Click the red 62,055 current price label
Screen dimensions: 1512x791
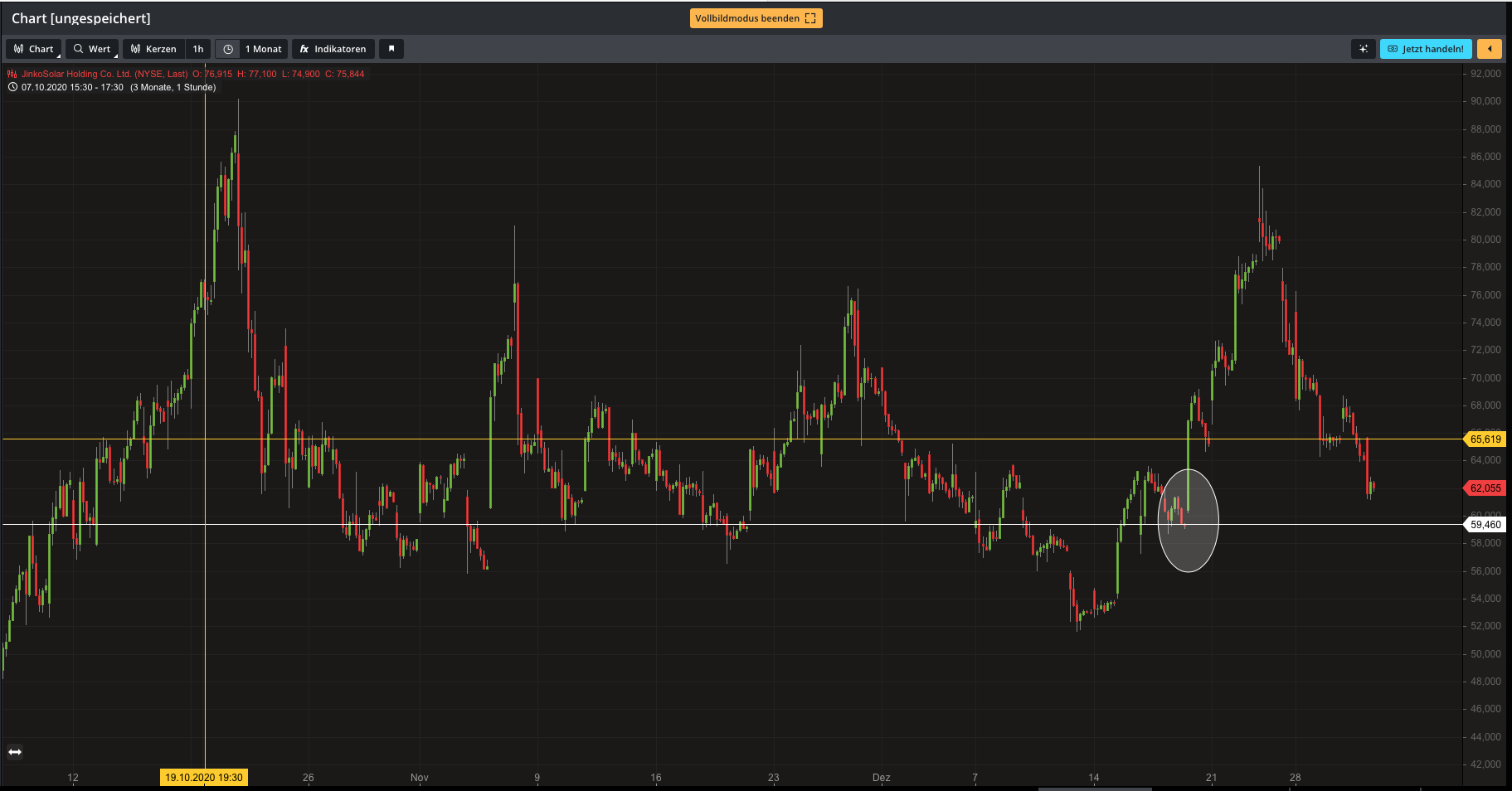pyautogui.click(x=1485, y=488)
